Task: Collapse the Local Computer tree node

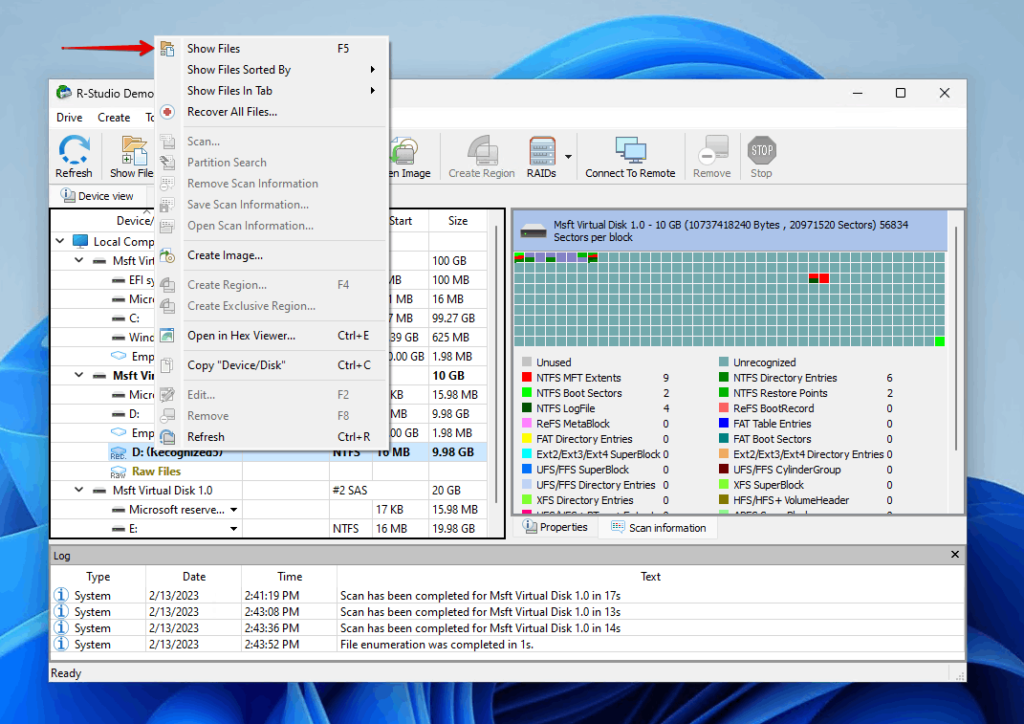Action: pos(60,242)
